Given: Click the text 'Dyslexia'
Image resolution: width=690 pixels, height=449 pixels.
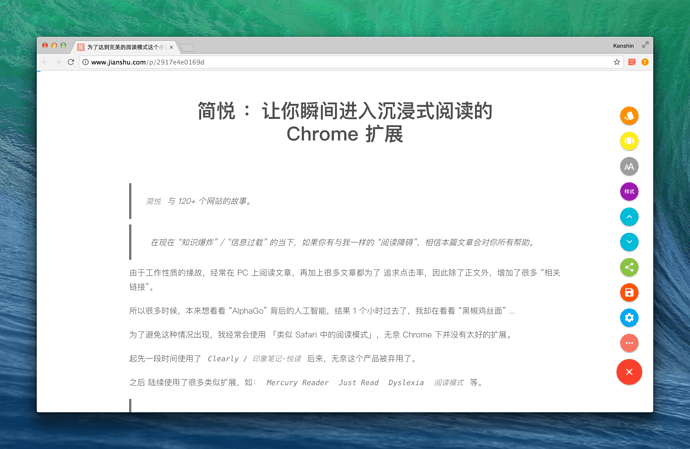Looking at the screenshot, I should 406,383.
